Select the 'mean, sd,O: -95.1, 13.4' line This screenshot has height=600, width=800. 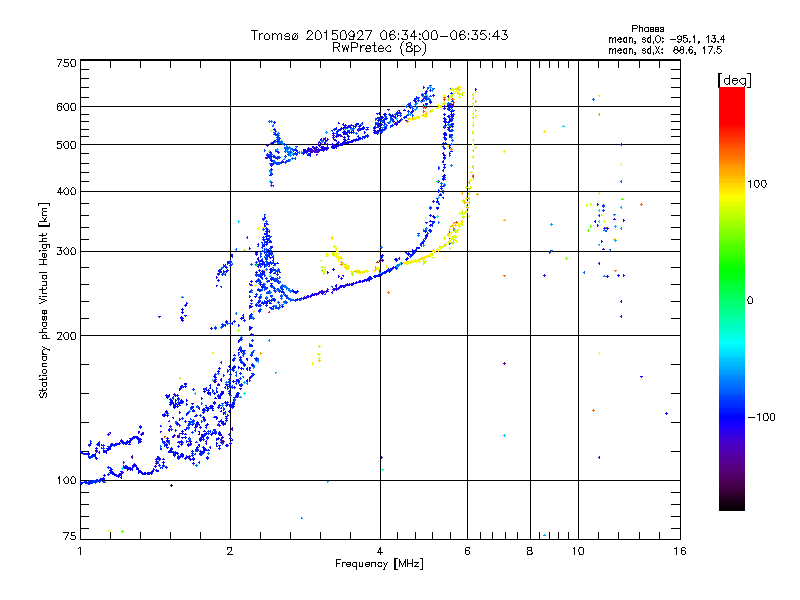click(666, 39)
